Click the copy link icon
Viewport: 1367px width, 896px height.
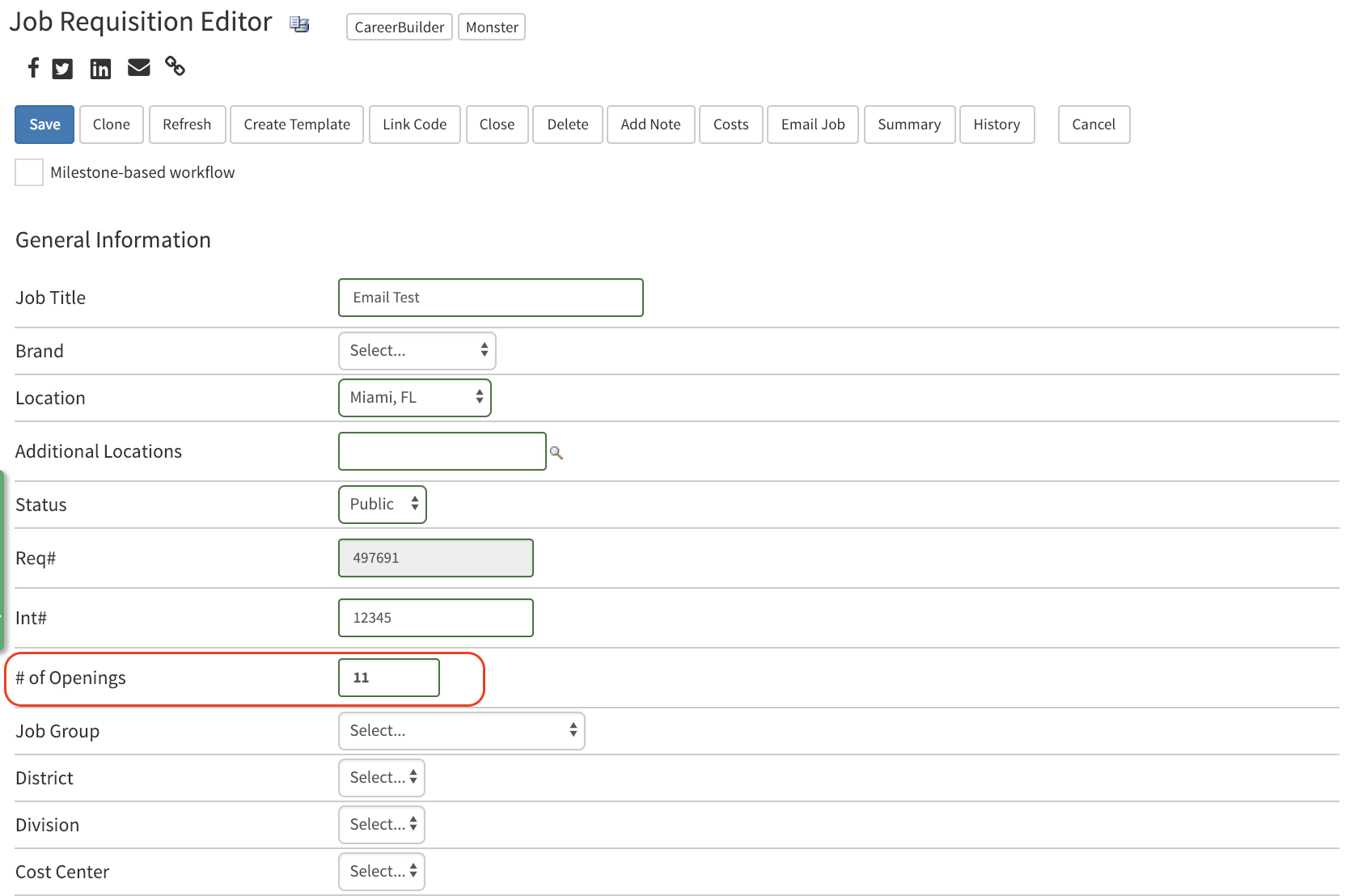175,68
